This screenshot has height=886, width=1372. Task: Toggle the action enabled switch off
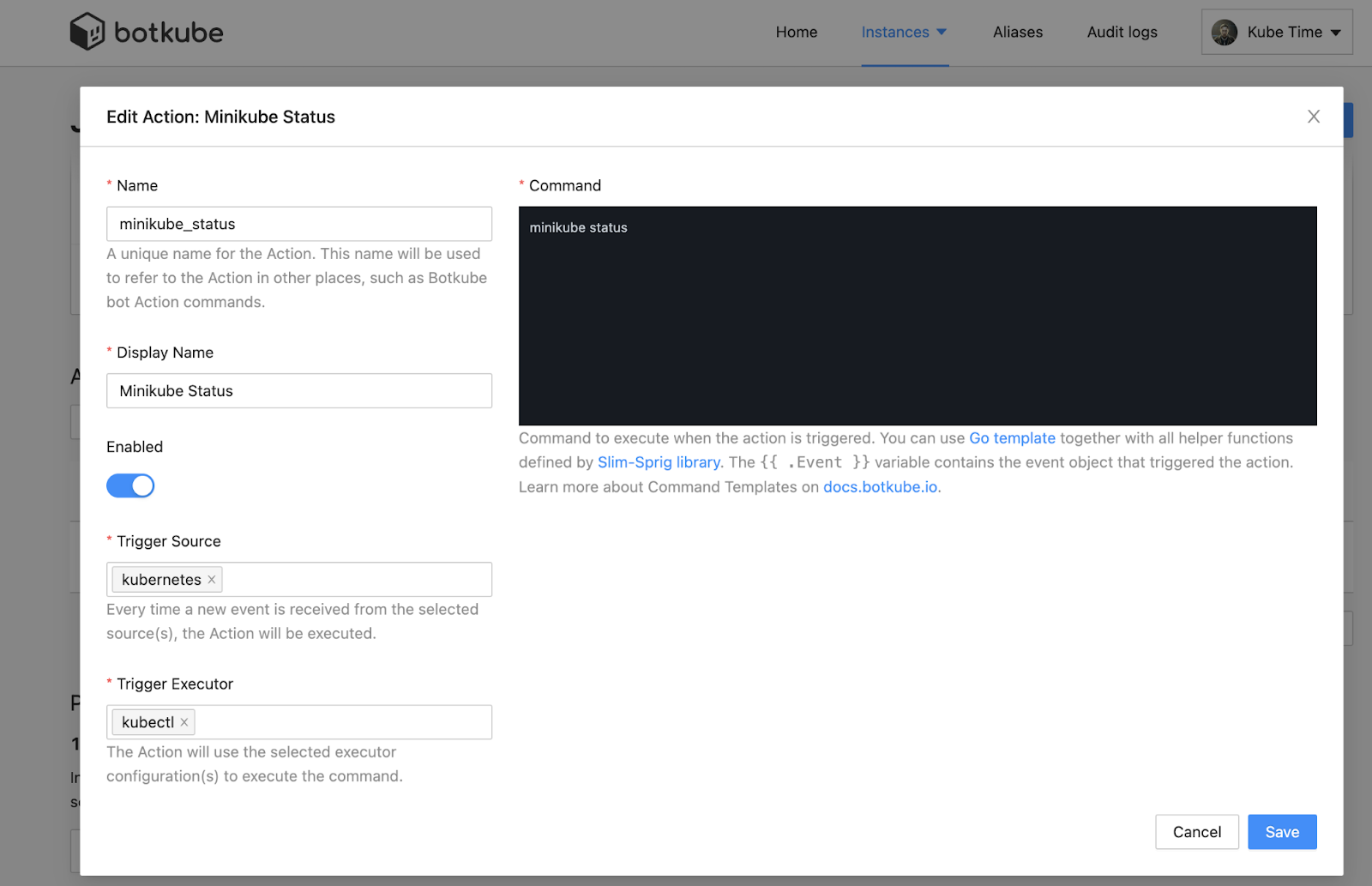pos(130,485)
